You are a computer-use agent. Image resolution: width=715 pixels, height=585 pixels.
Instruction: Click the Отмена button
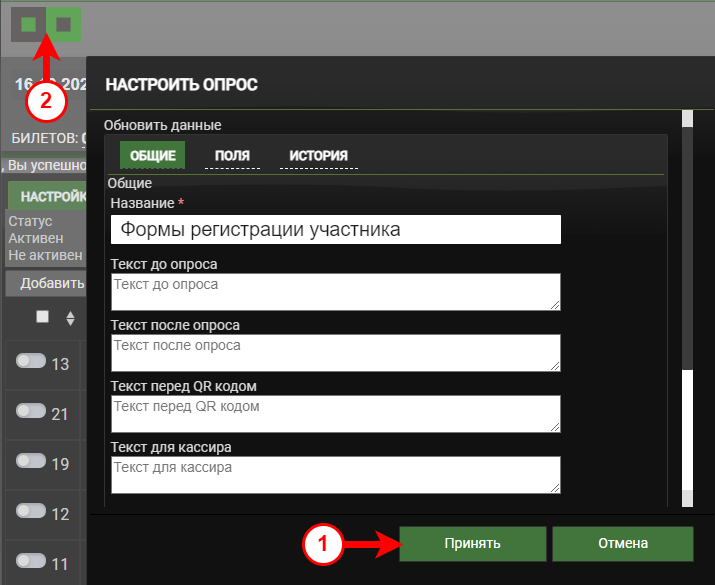[622, 544]
